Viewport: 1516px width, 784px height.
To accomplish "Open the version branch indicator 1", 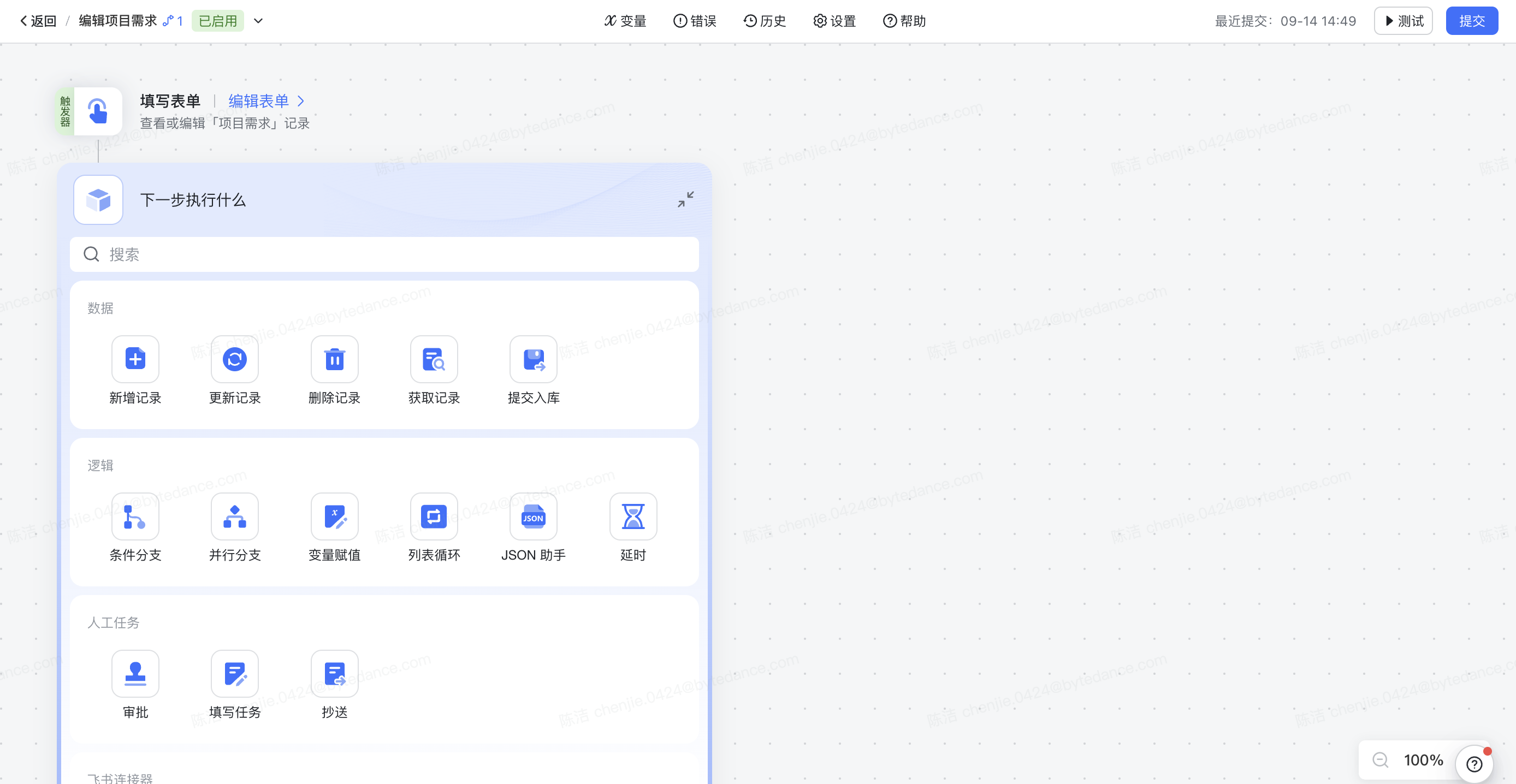I will tap(173, 21).
